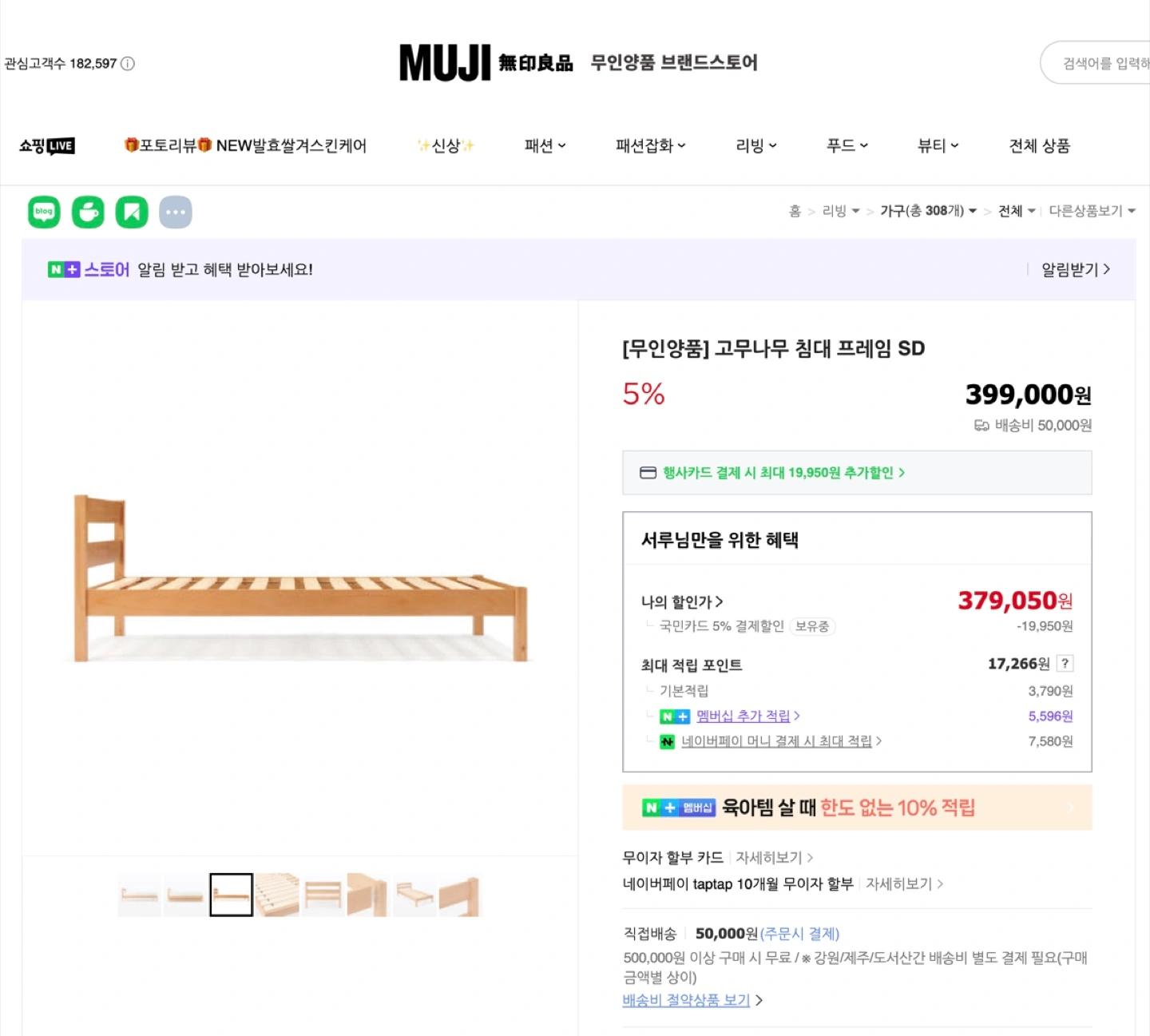Image resolution: width=1150 pixels, height=1036 pixels.
Task: Click the 알림받기 button
Action: pyautogui.click(x=1075, y=270)
